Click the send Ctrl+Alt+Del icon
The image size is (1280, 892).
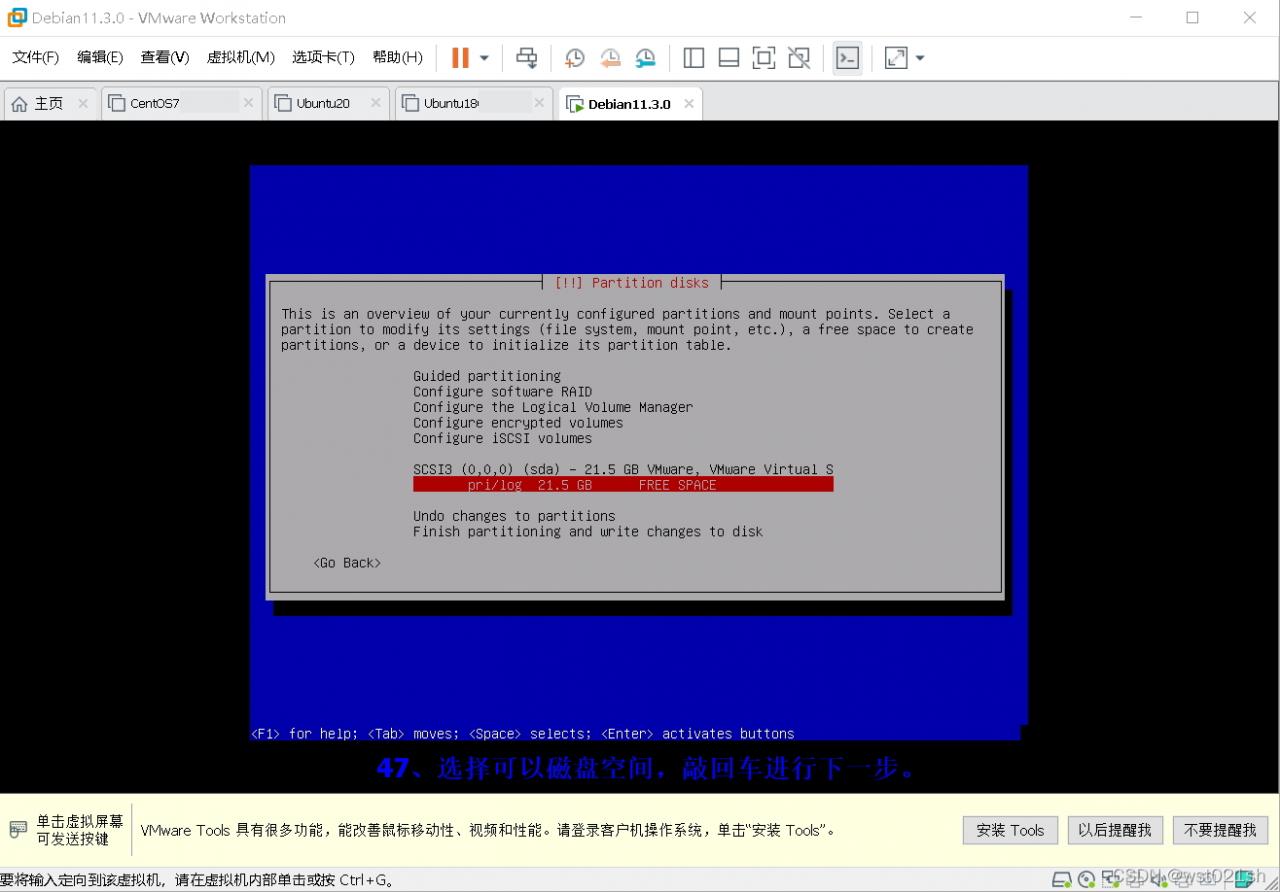pos(526,58)
